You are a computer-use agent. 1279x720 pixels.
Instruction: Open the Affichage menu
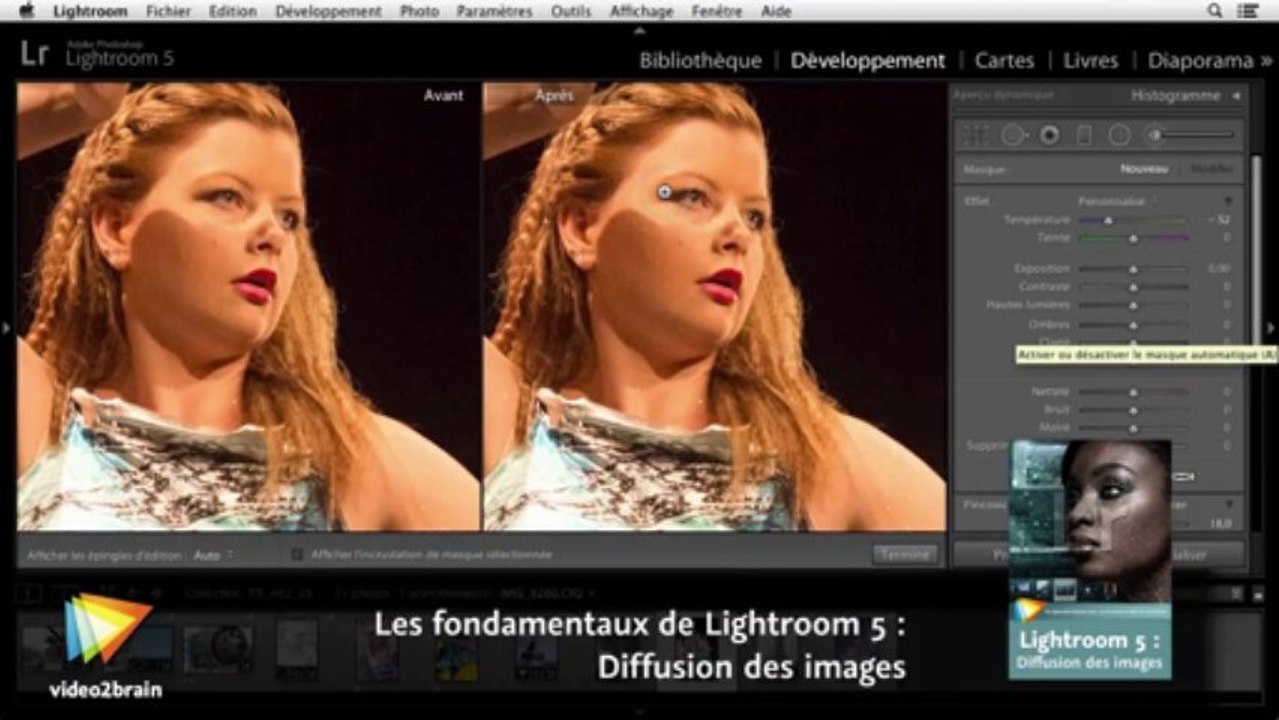pyautogui.click(x=641, y=11)
